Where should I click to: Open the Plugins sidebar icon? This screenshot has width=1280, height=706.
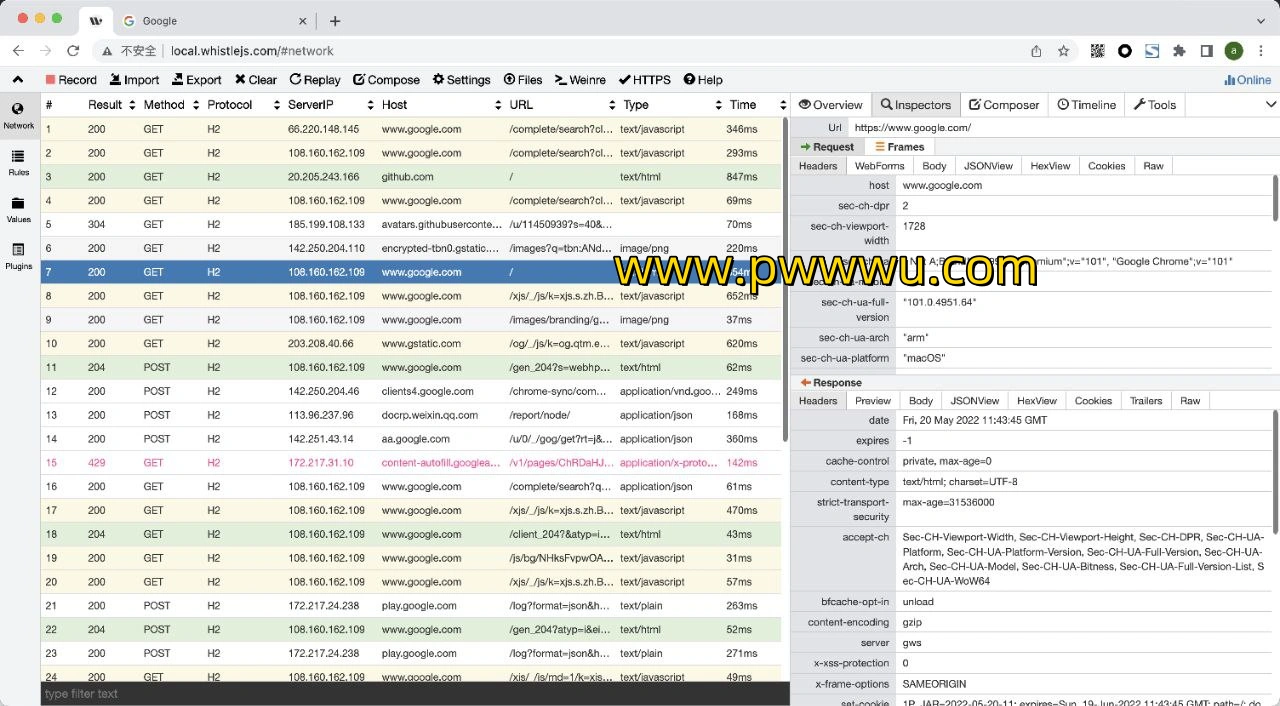click(18, 257)
